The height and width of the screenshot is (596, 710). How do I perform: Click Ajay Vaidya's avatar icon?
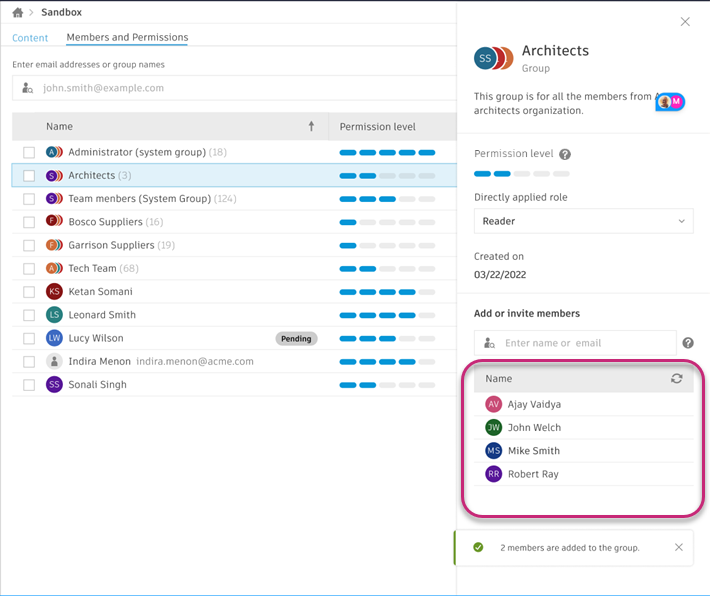493,404
